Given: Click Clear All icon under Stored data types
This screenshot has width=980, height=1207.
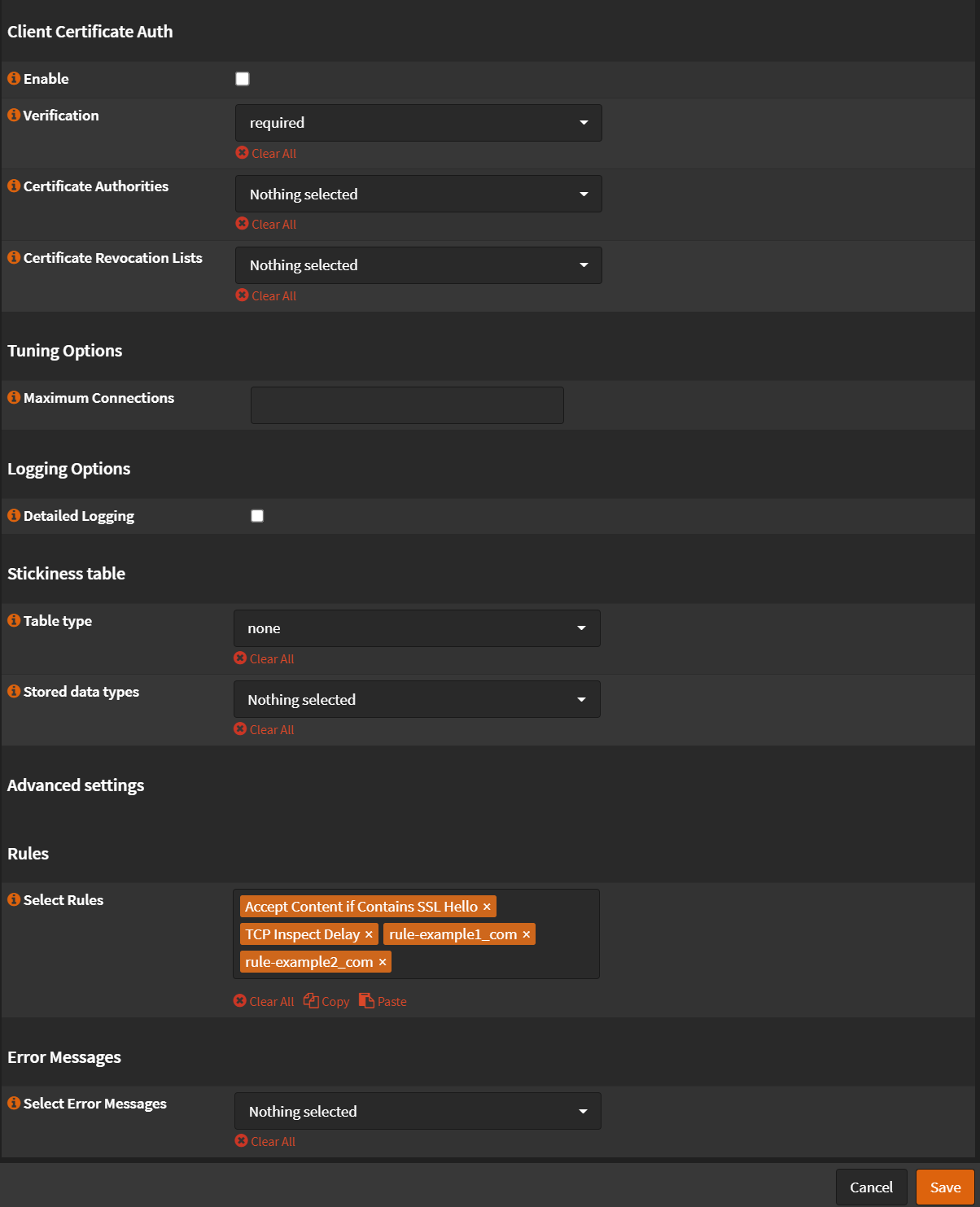Looking at the screenshot, I should tap(240, 729).
